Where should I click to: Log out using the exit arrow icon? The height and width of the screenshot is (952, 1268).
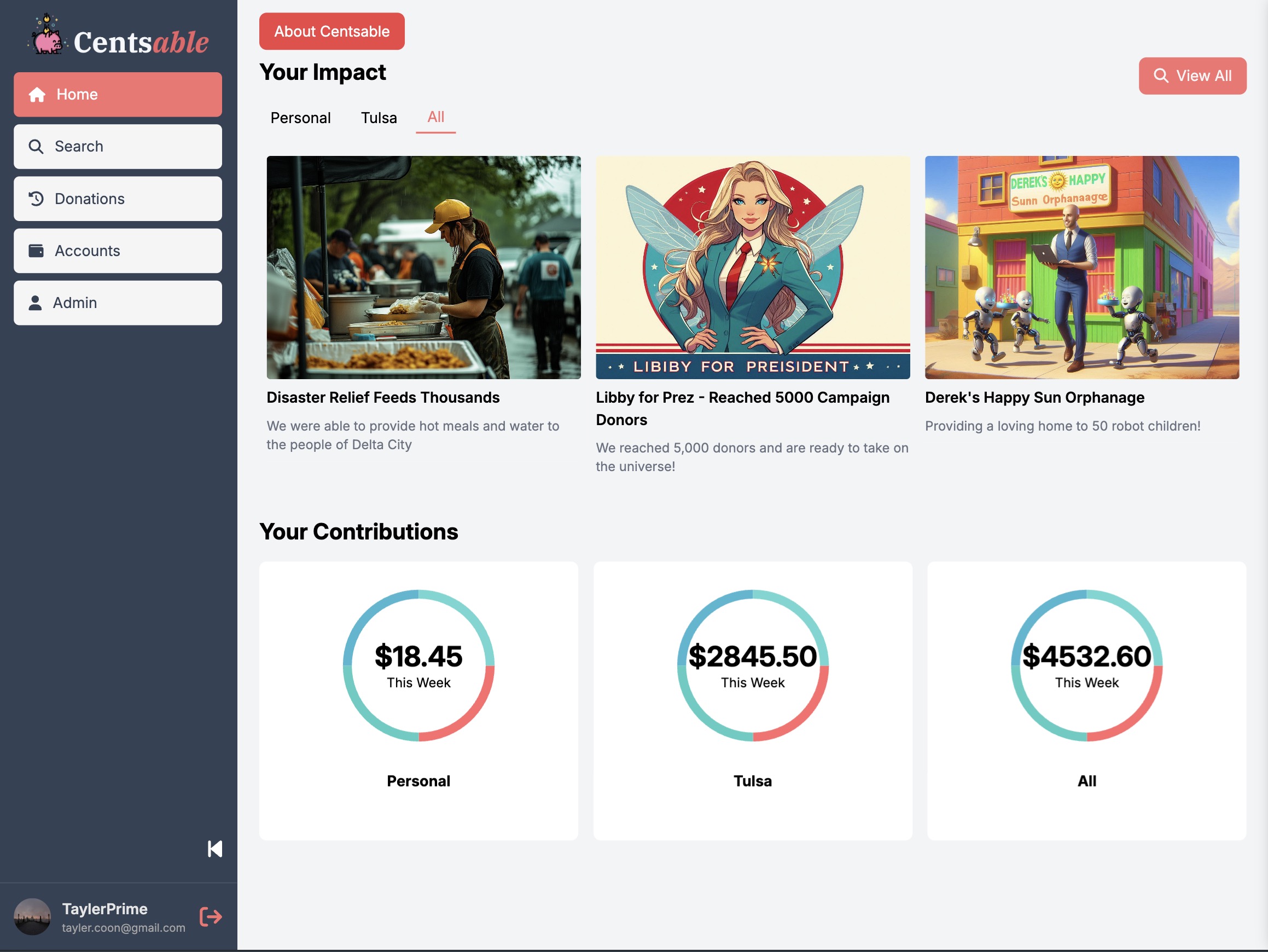(x=210, y=916)
